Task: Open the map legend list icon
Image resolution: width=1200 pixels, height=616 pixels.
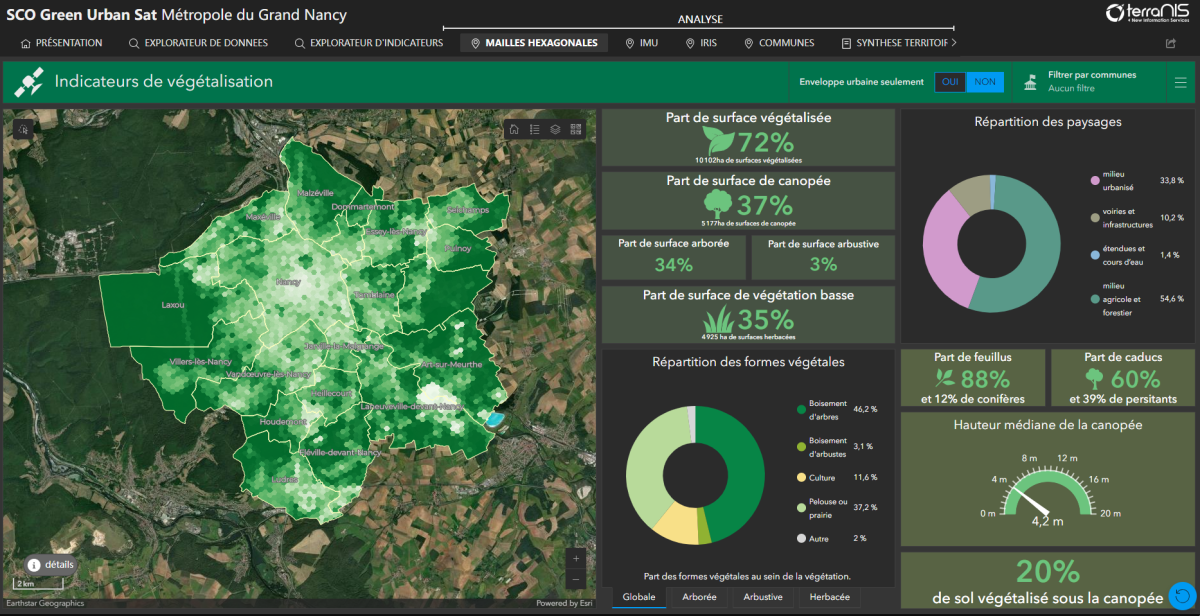Action: coord(534,129)
